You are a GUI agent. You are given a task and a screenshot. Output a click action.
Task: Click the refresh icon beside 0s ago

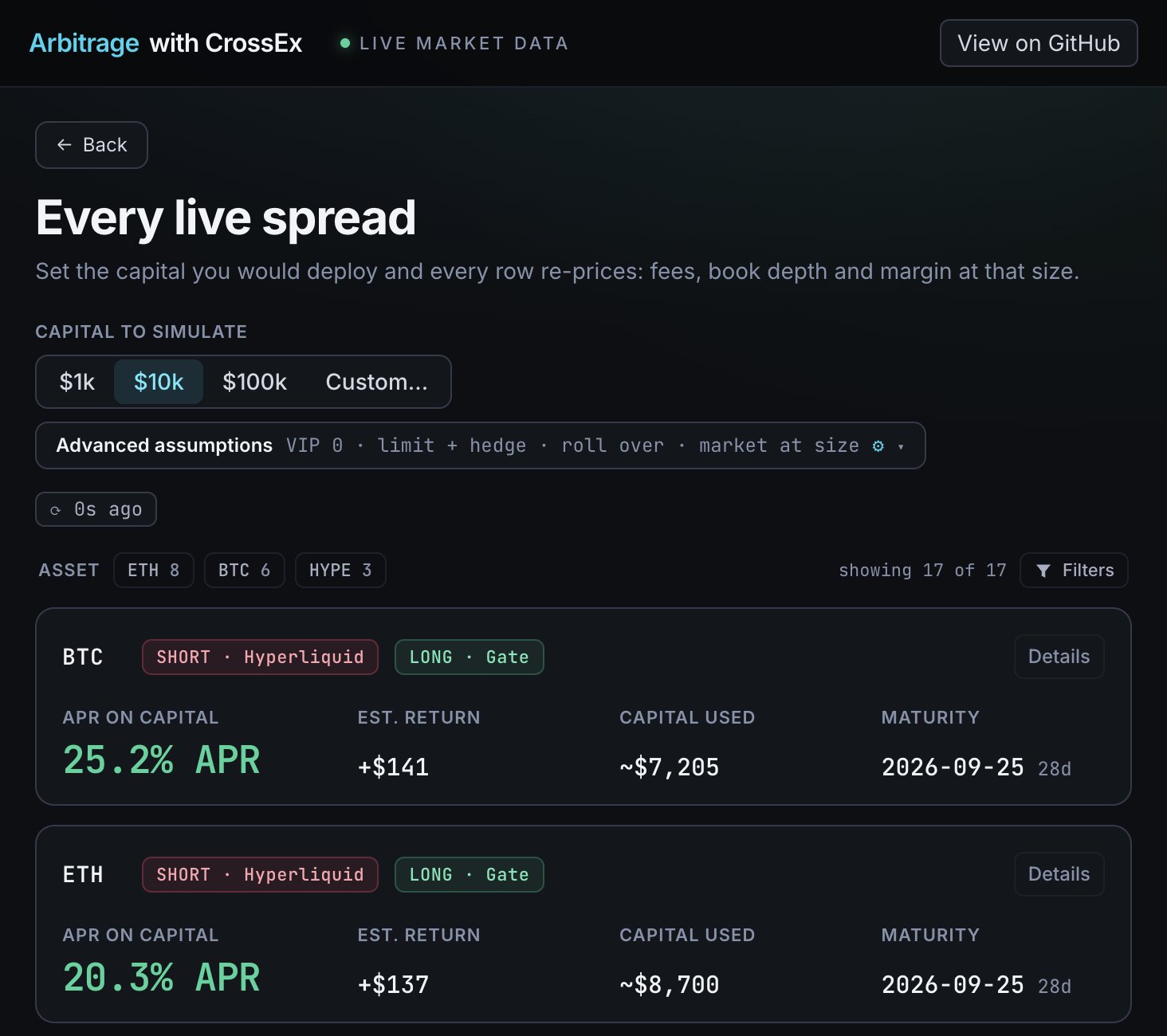click(56, 510)
